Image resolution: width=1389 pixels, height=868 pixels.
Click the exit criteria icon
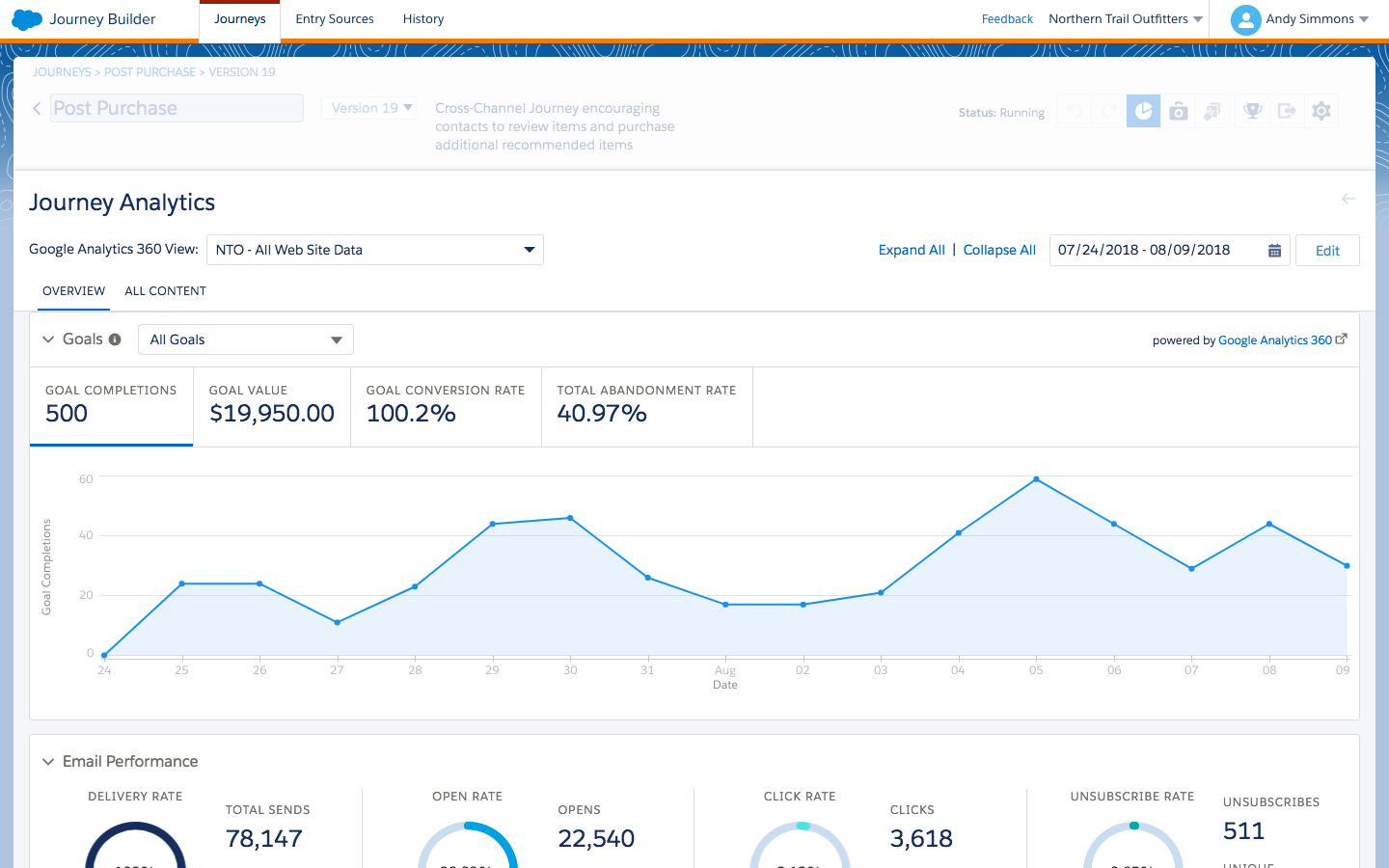[x=1287, y=111]
